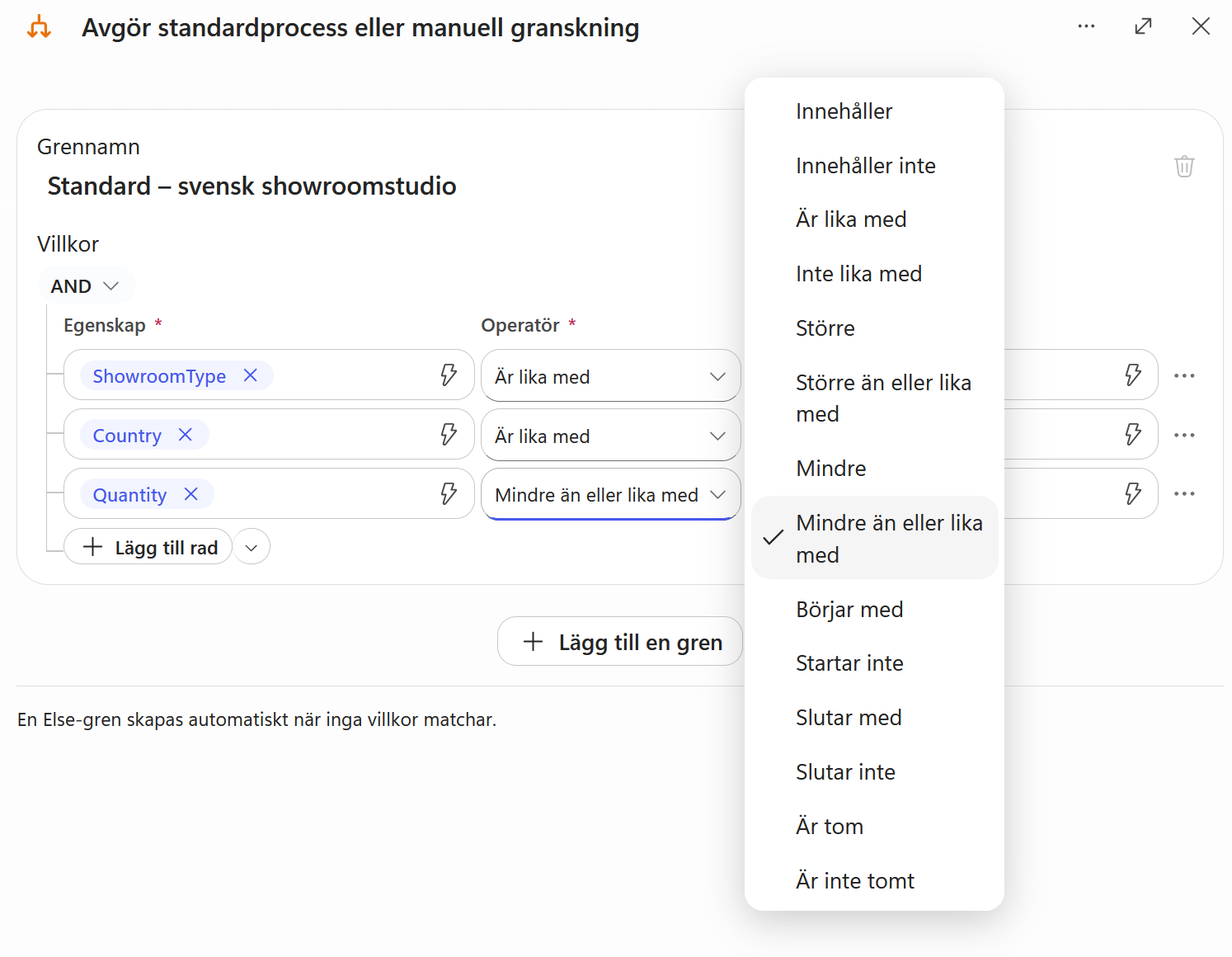Expand the panel to full screen
The width and height of the screenshot is (1232, 957).
click(1143, 26)
